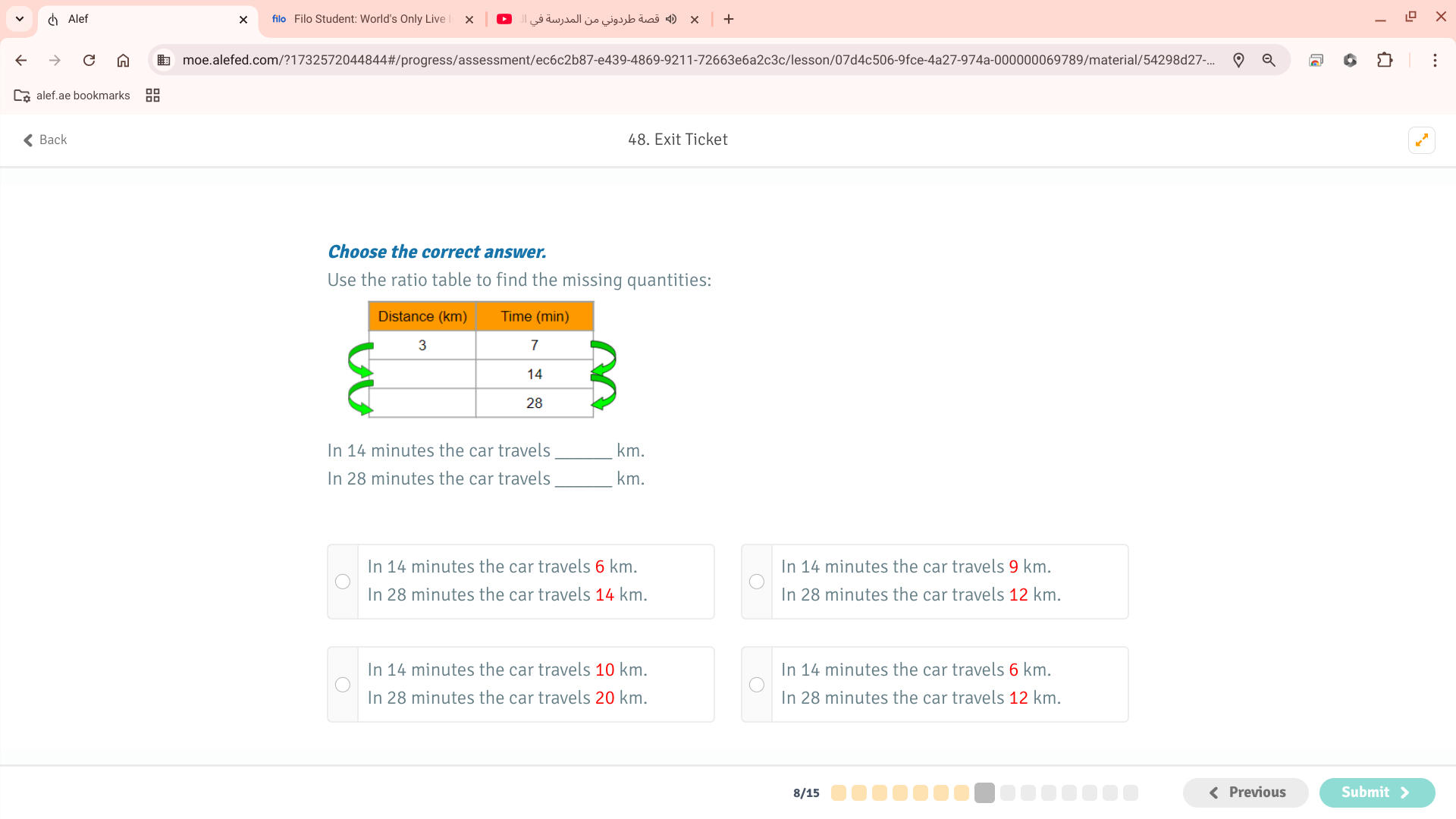Select answer 6 km and 14 km
The image size is (1456, 819).
pos(343,582)
